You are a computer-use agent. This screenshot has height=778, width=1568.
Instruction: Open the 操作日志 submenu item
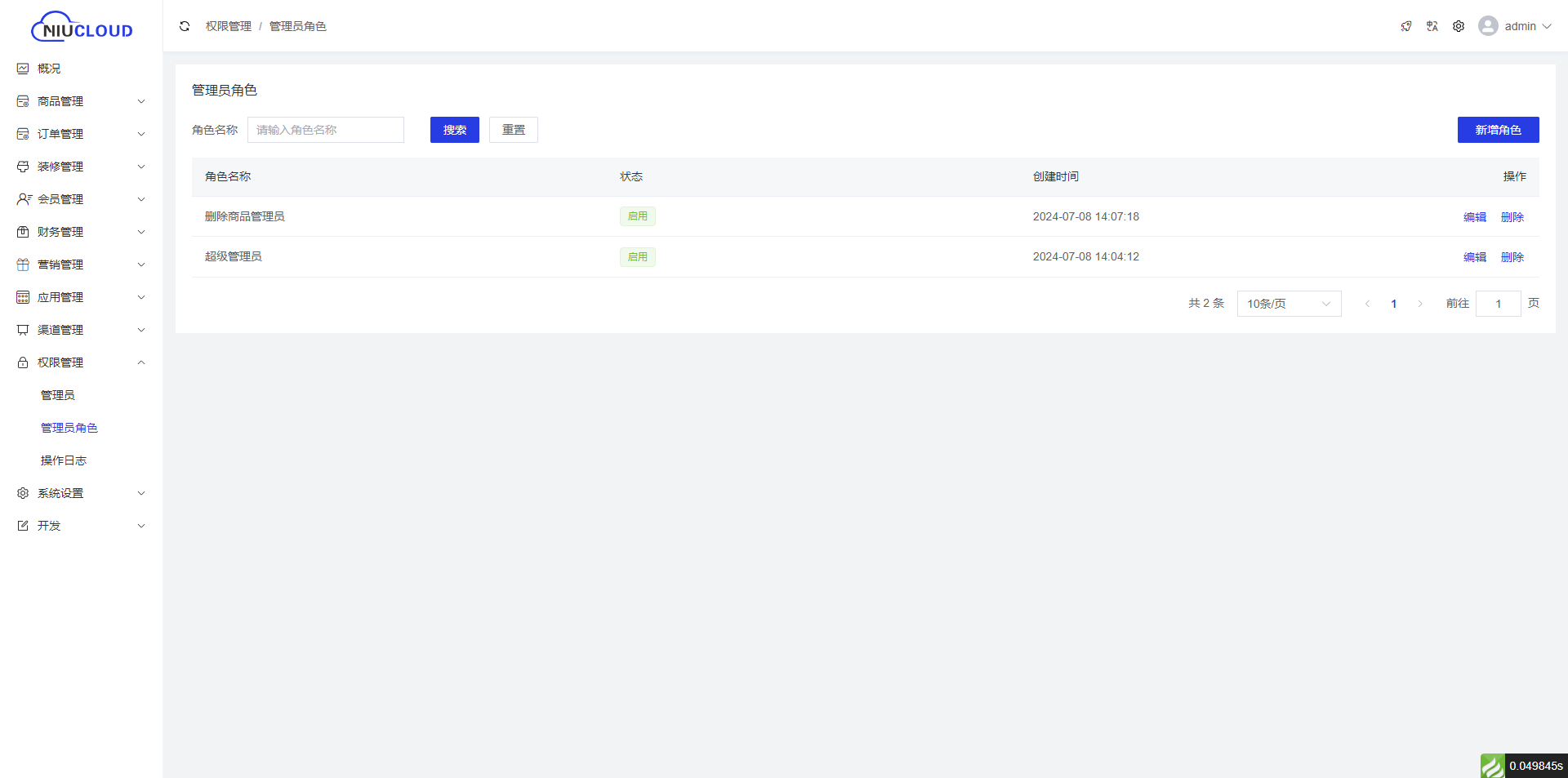[x=64, y=460]
